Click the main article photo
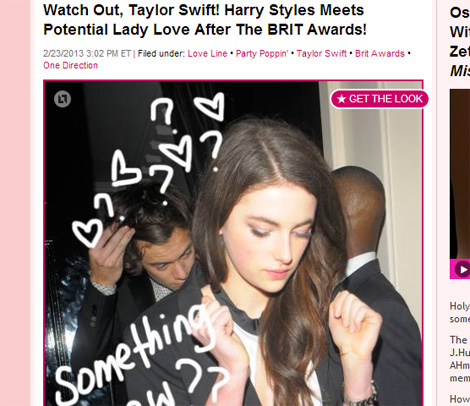 tap(233, 243)
